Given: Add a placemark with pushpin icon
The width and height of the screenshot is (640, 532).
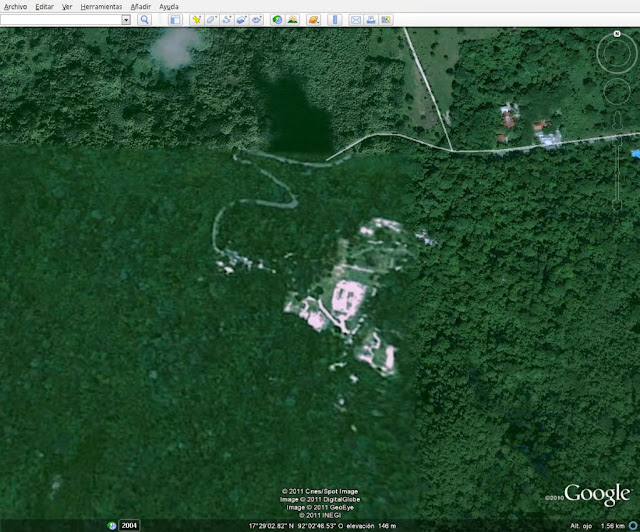Looking at the screenshot, I should (x=197, y=20).
